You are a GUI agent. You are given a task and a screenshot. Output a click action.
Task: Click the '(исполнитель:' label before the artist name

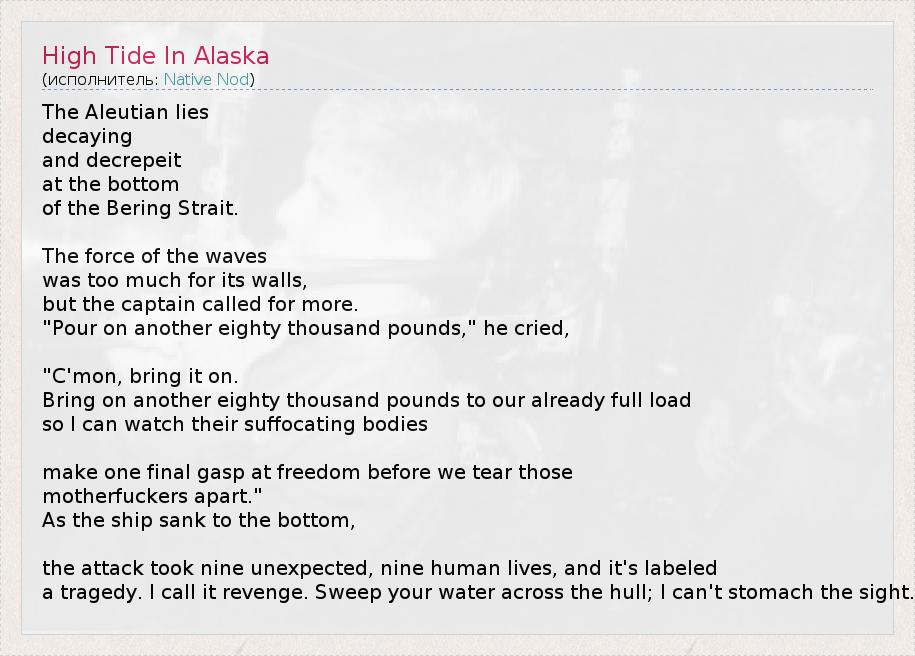coord(101,79)
